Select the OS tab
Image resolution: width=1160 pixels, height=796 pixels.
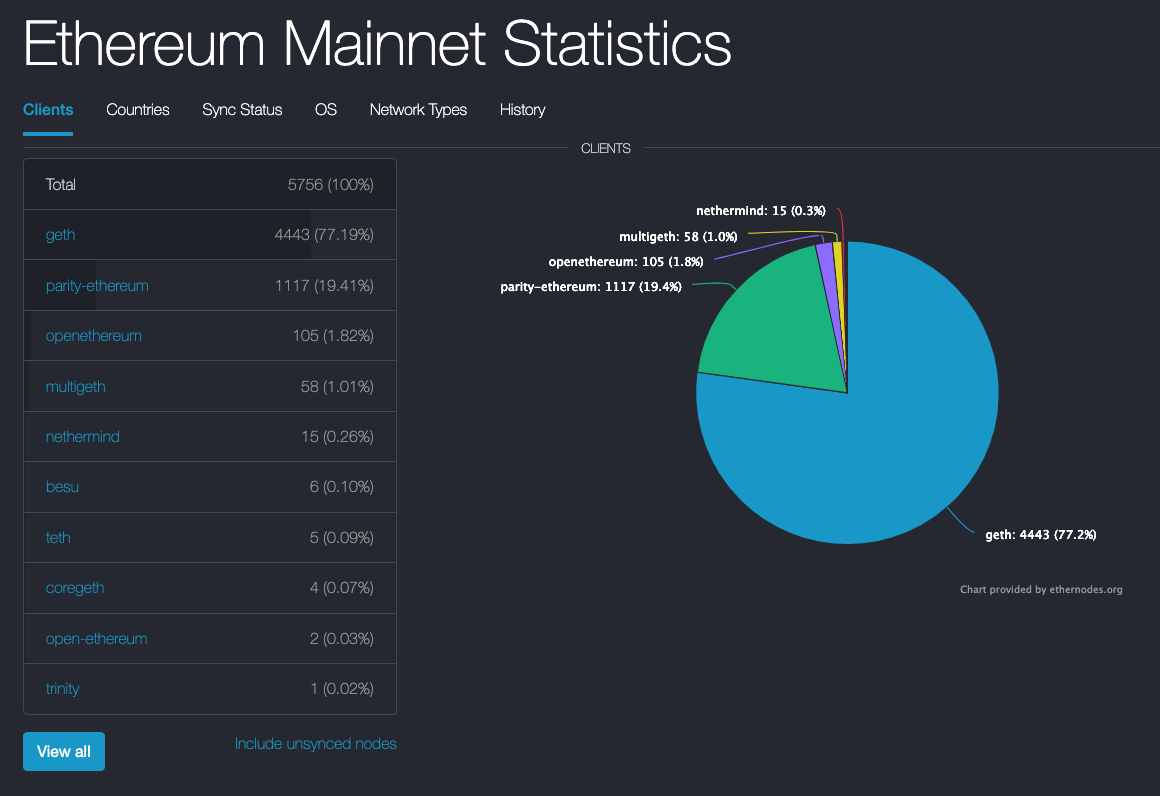326,109
